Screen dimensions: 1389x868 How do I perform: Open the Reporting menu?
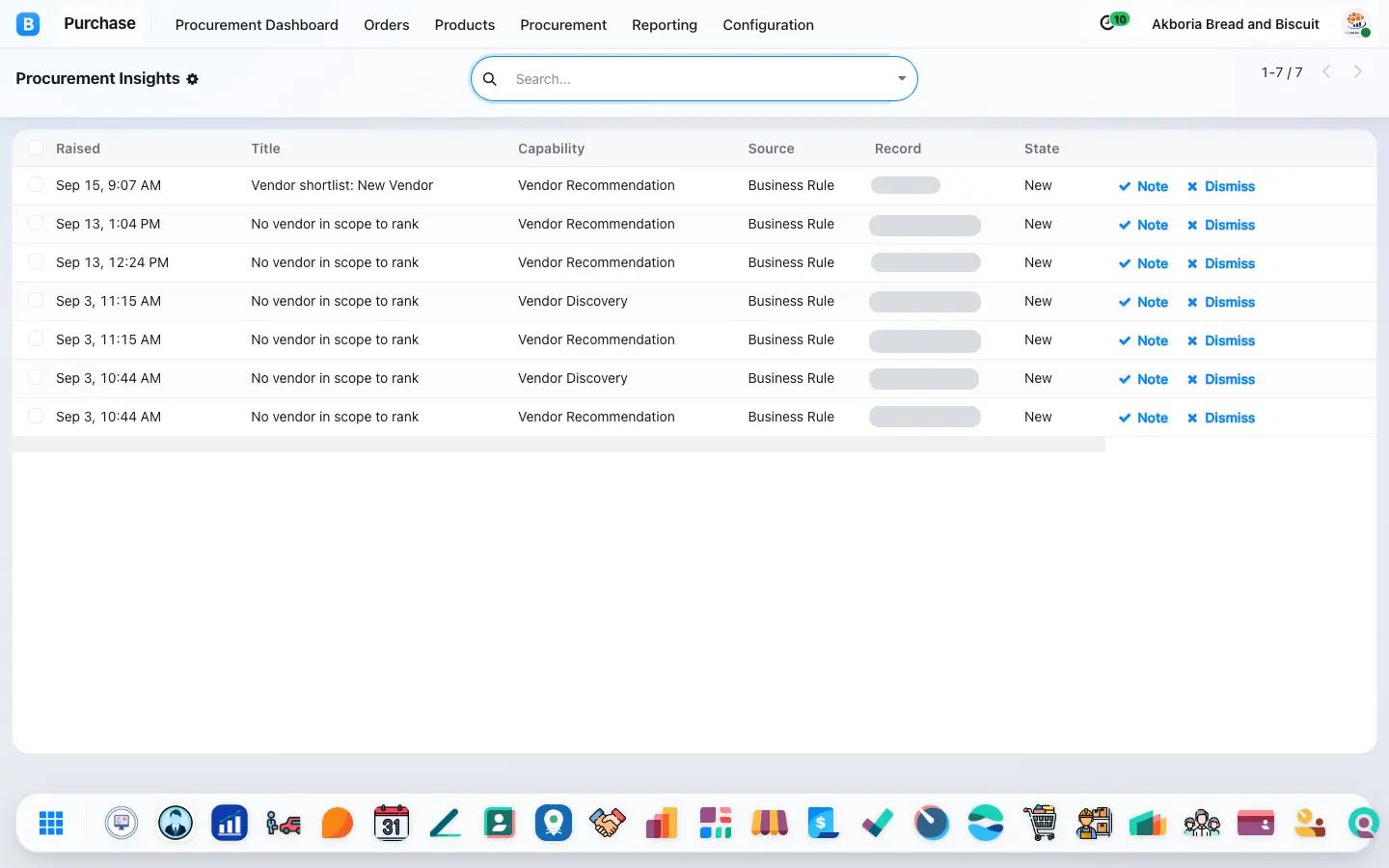pyautogui.click(x=665, y=25)
